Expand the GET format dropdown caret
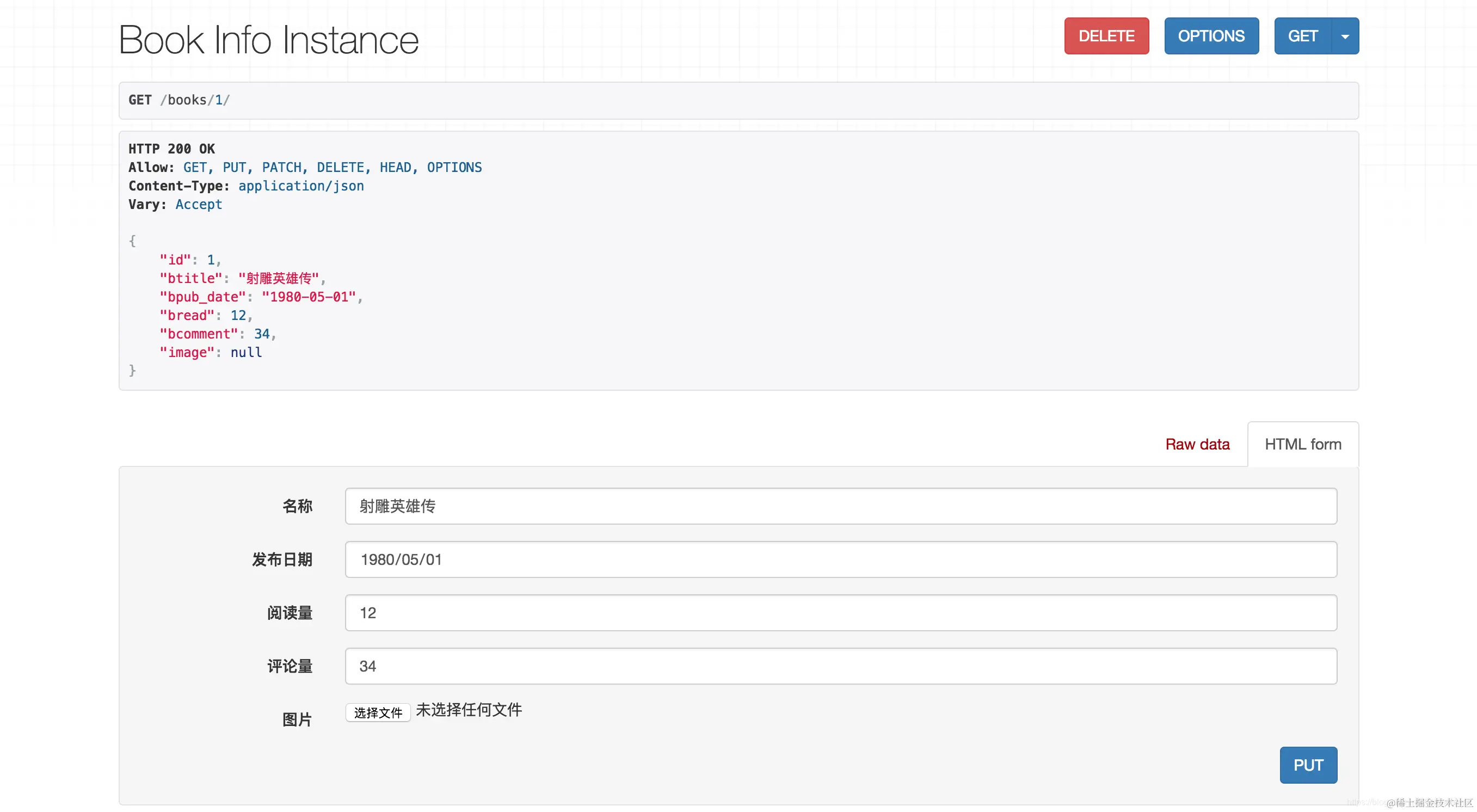1477x812 pixels. point(1345,36)
